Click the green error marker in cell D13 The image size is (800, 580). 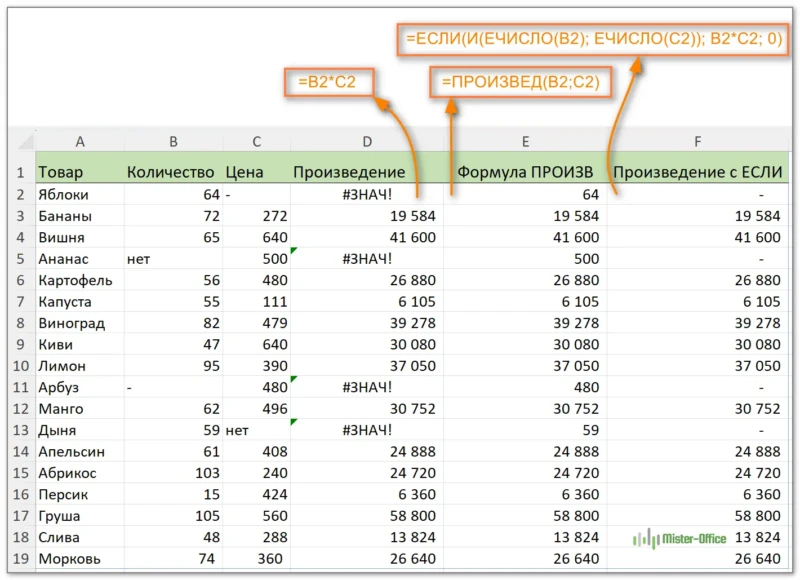coord(294,422)
